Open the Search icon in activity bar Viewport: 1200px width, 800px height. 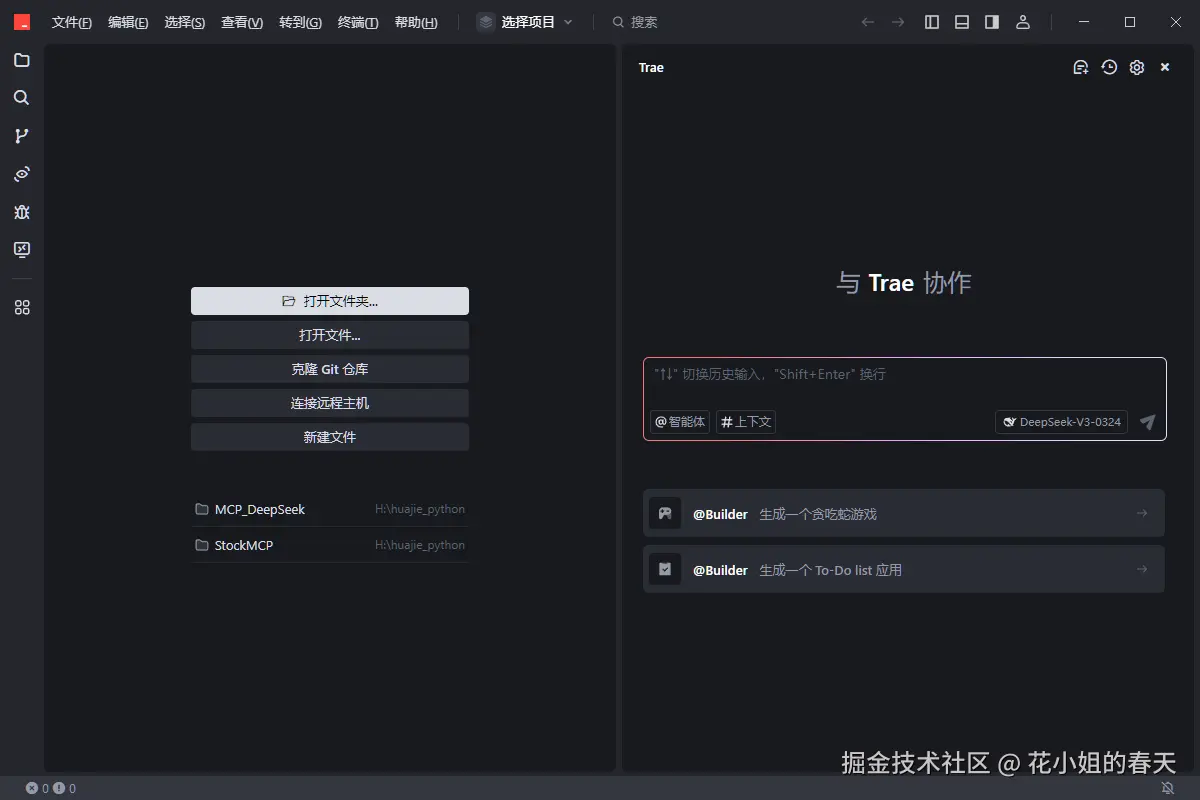point(22,98)
